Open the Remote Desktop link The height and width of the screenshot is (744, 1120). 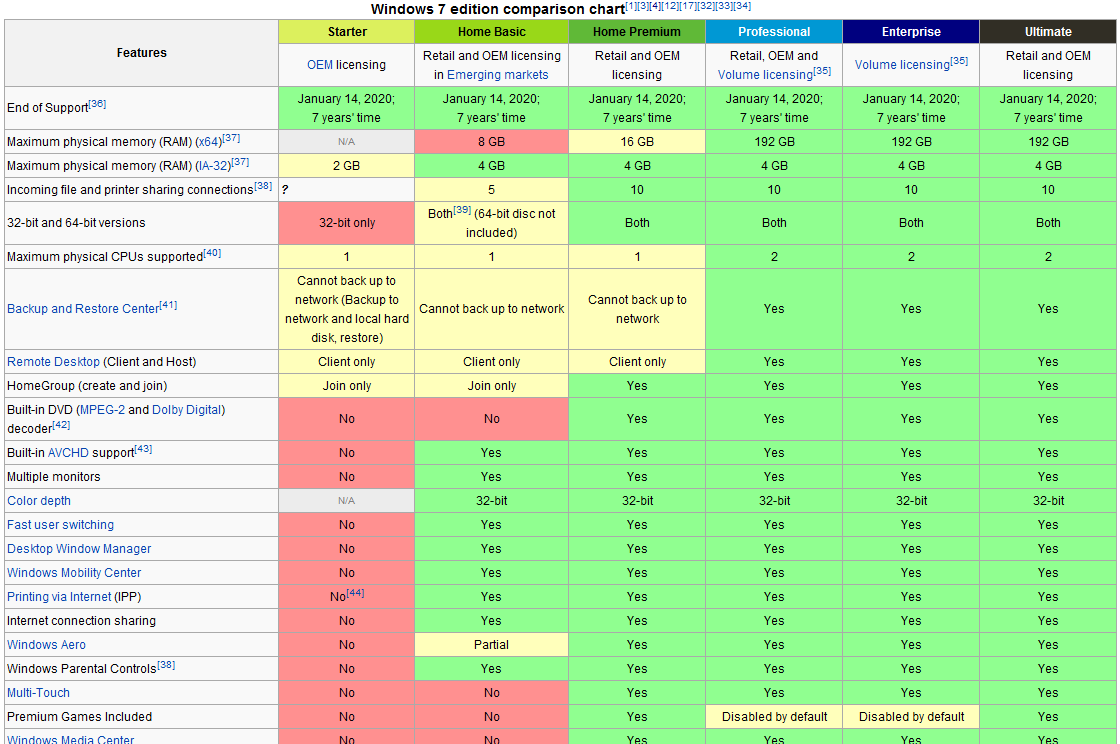54,362
